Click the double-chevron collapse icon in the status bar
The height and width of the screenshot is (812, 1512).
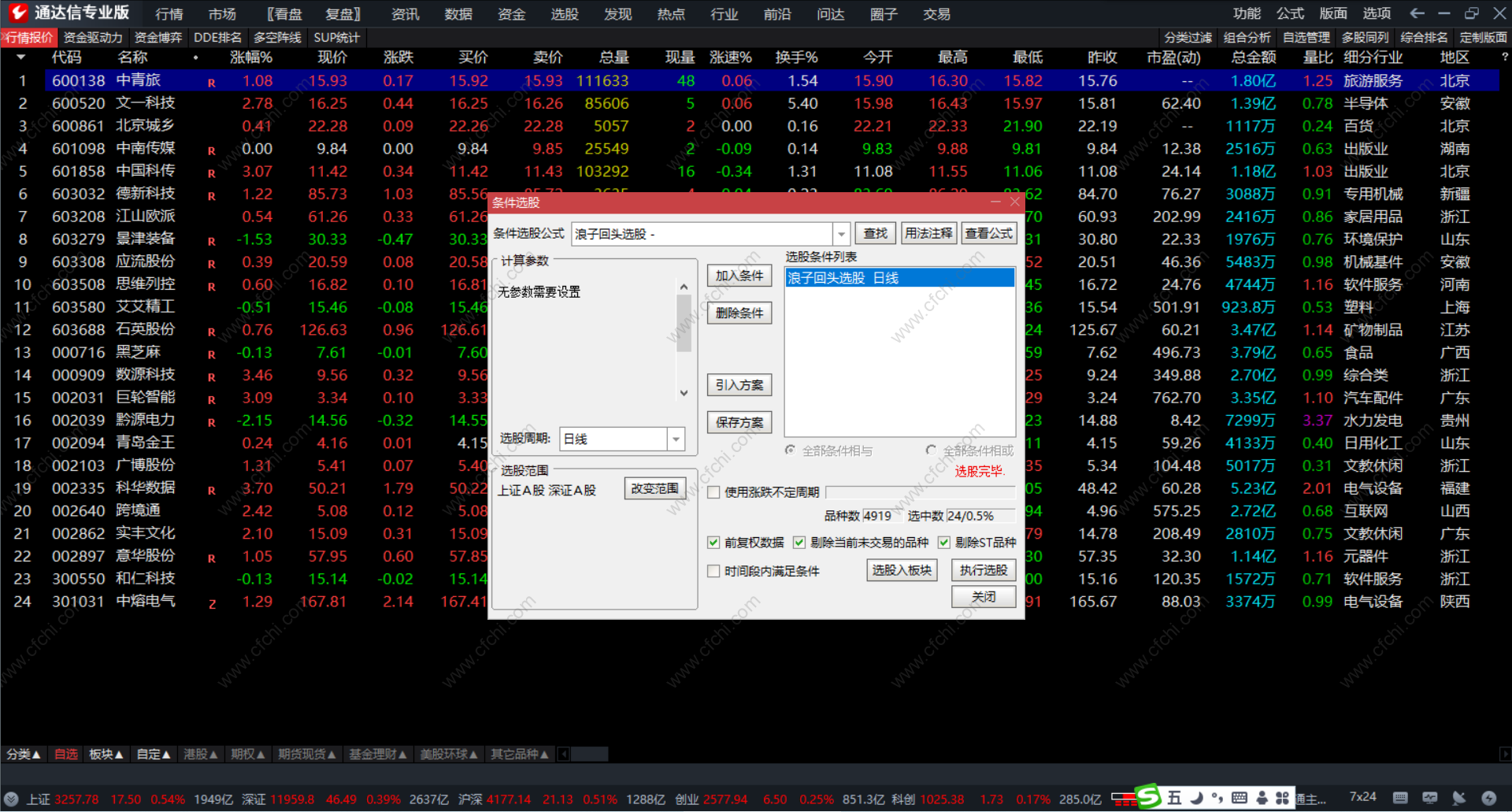coord(10,799)
